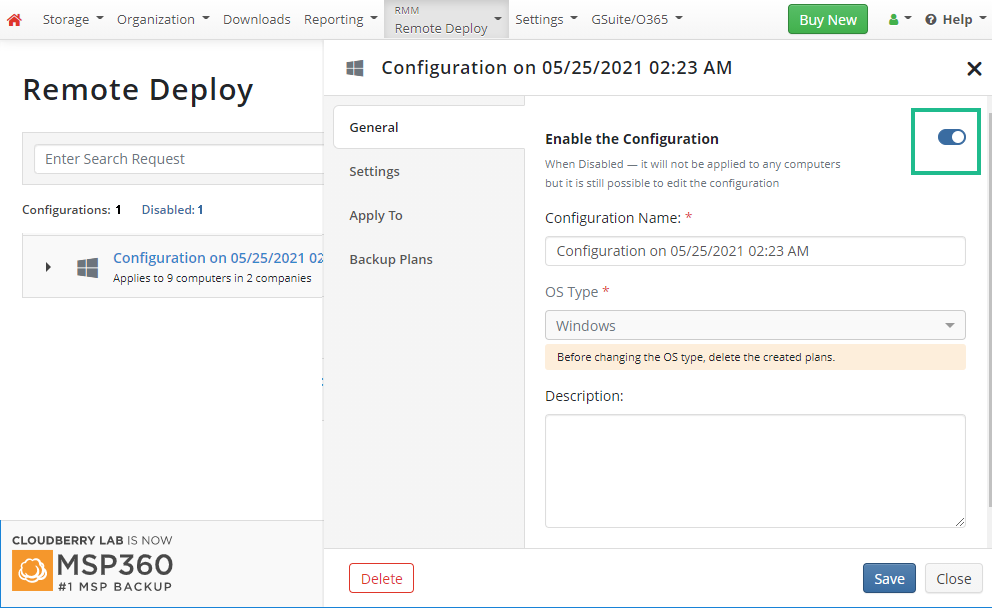This screenshot has width=992, height=608.
Task: Filter by the Disabled: 1 link
Action: (x=172, y=210)
